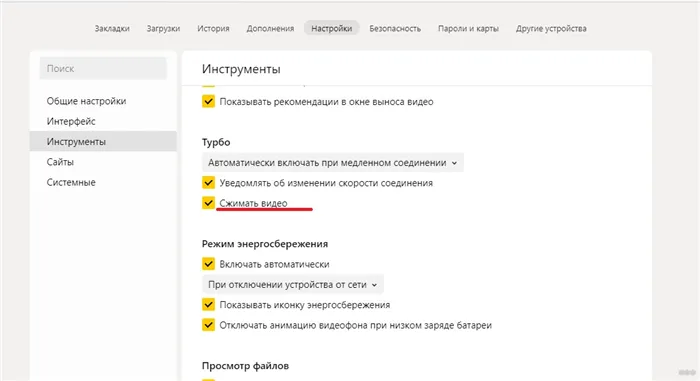This screenshot has height=381, width=700.
Task: Click the Инструменты page title
Action: coord(241,69)
